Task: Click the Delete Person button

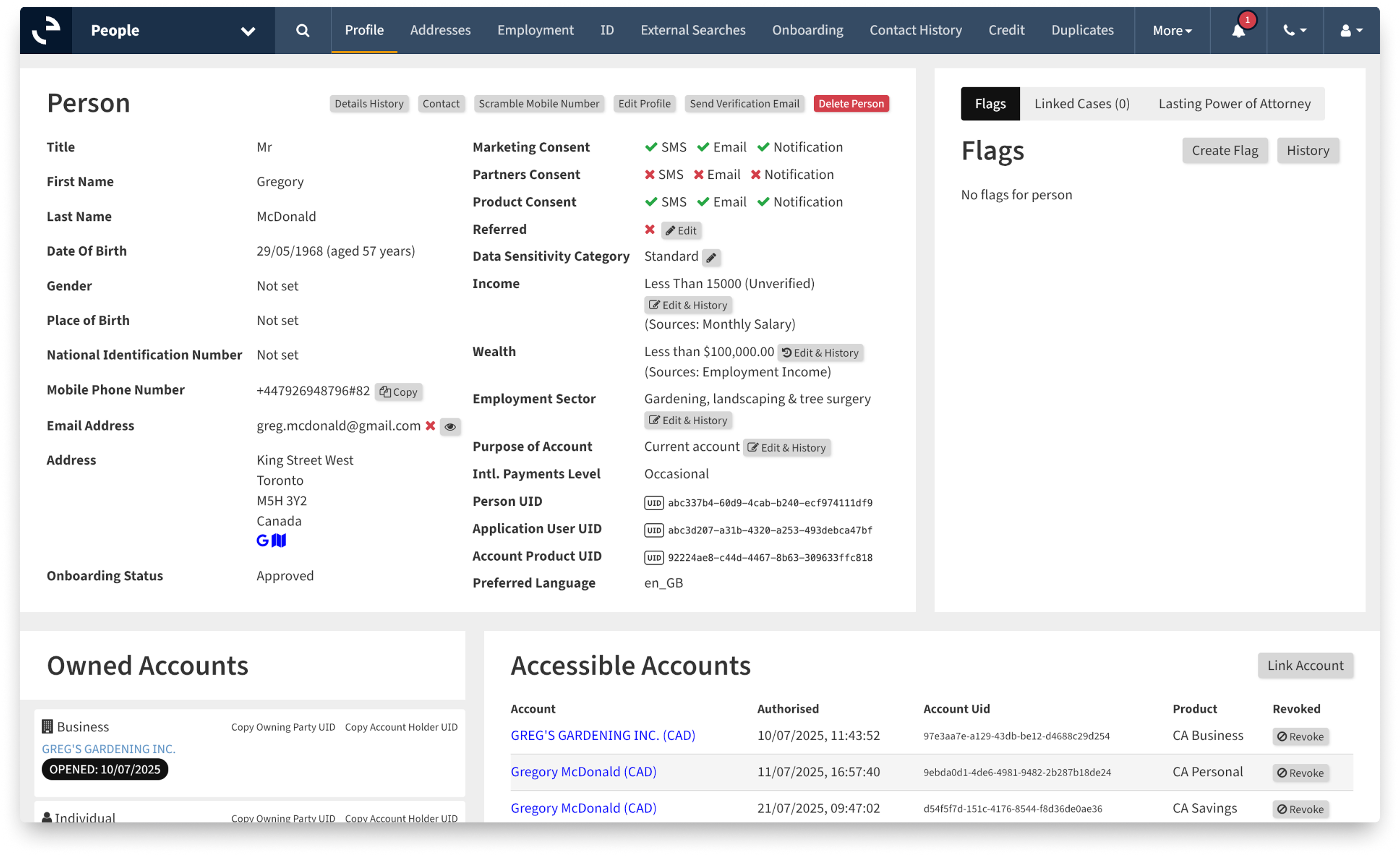Action: point(851,103)
